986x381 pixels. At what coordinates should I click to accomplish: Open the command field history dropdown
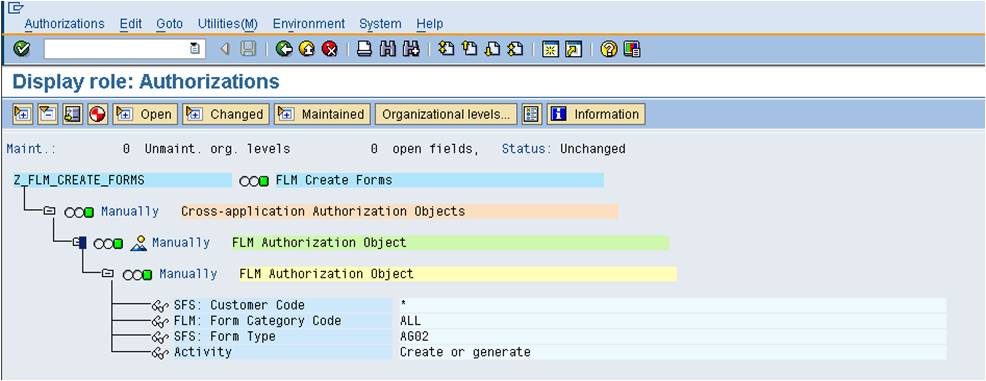tap(196, 49)
